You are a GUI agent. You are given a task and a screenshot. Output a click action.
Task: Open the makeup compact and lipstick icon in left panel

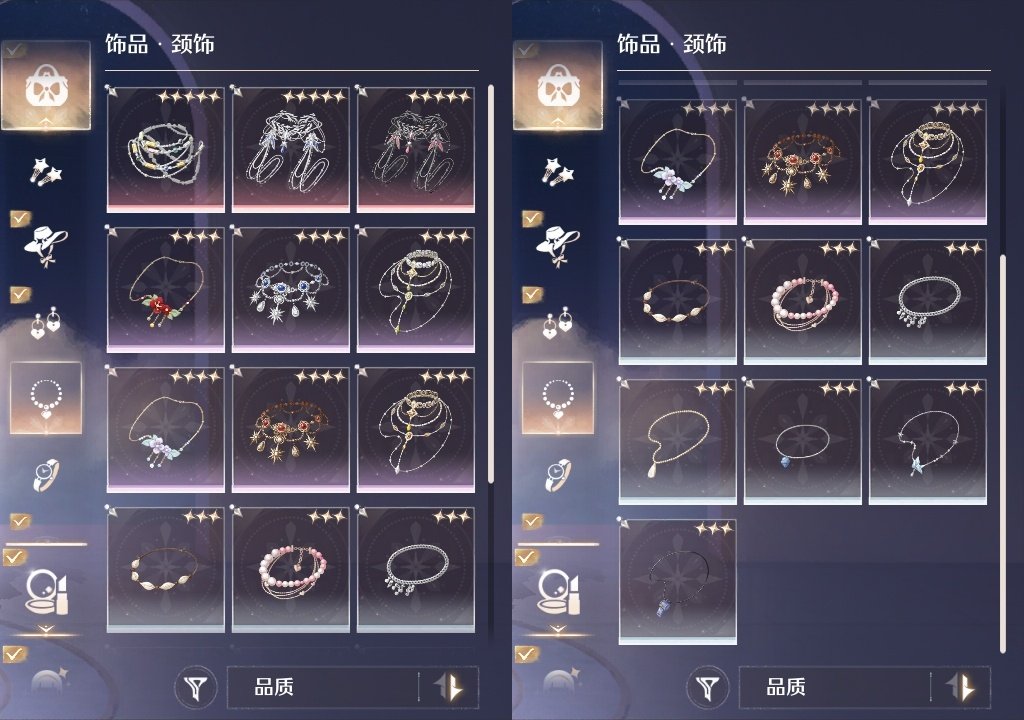coord(45,591)
